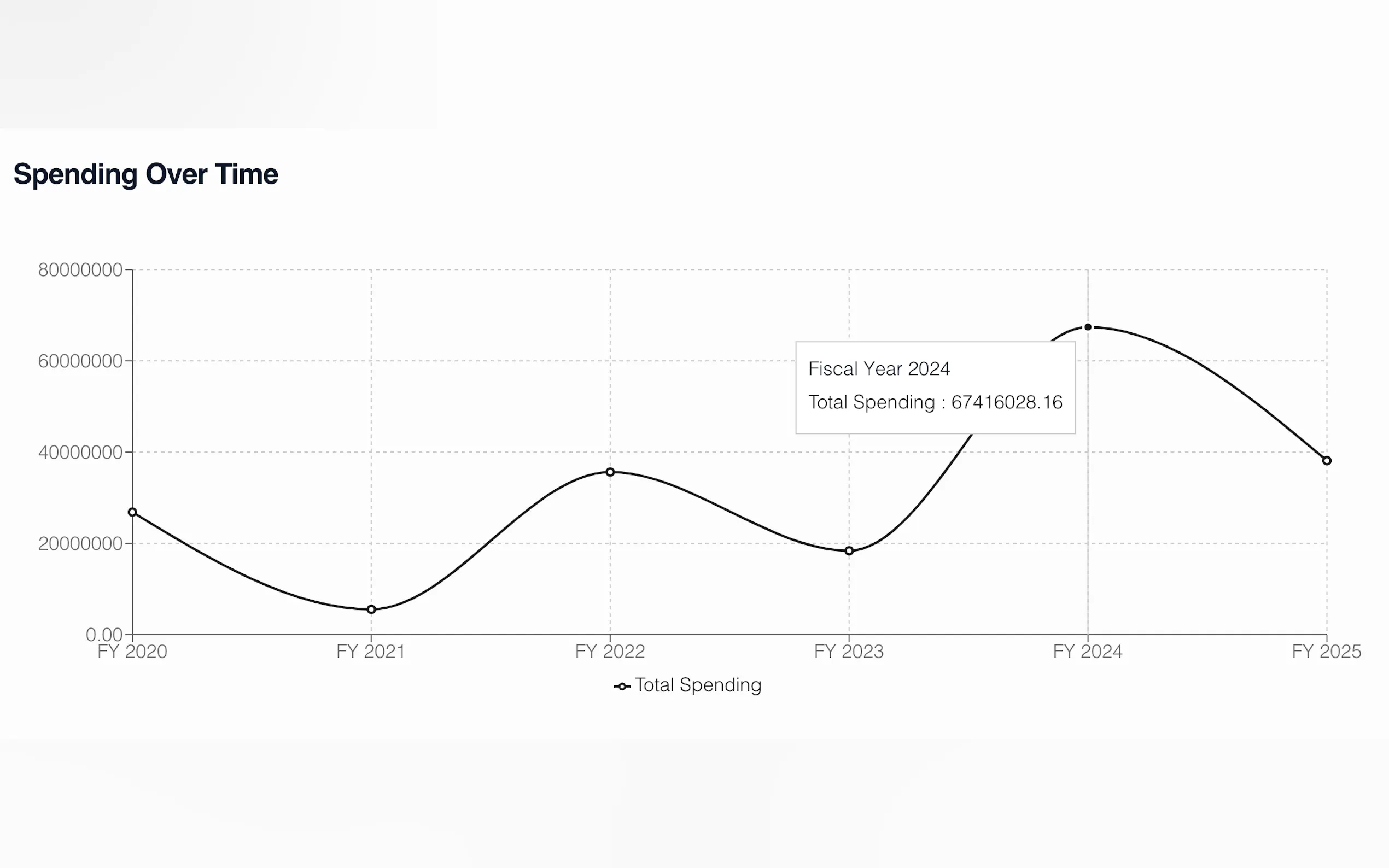This screenshot has width=1389, height=868.
Task: Select the FY 2025 data point marker
Action: point(1327,460)
